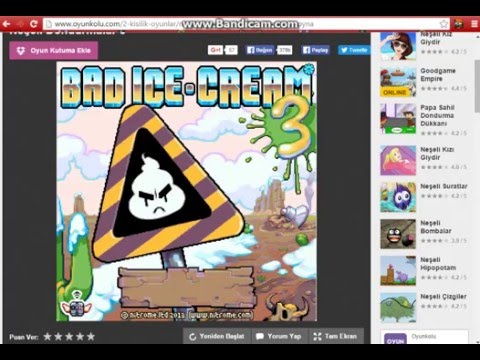Restart the game with Yeniden Başlat
Image resolution: width=480 pixels, height=360 pixels.
[217, 336]
